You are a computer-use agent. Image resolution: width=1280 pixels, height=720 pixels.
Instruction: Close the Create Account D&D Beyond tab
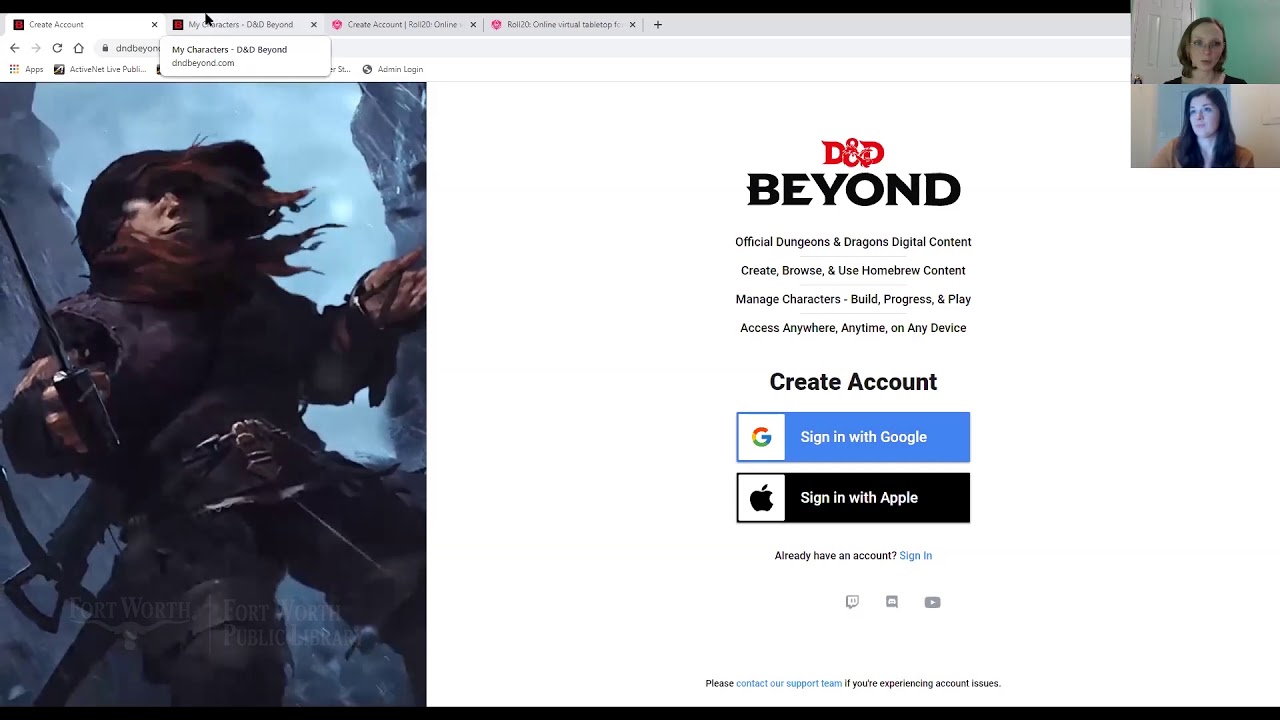(x=154, y=24)
